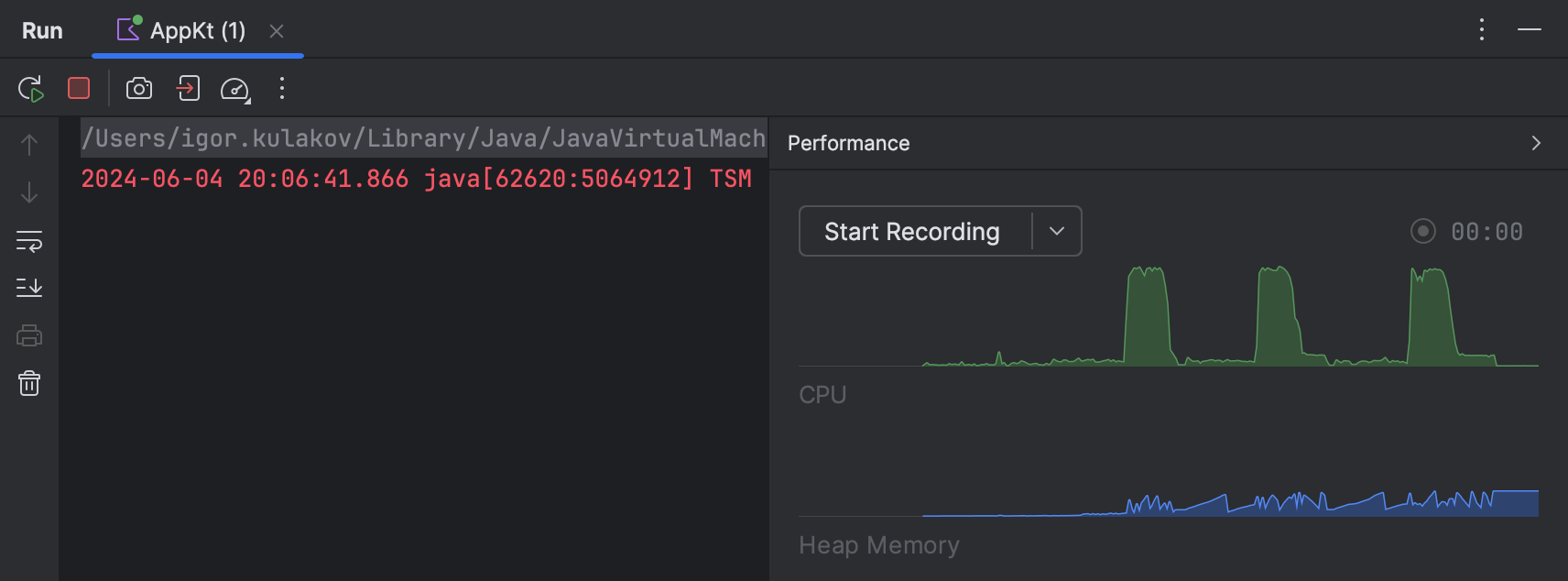Expand the Performance panel chevron
1568x581 pixels.
pyautogui.click(x=1536, y=143)
